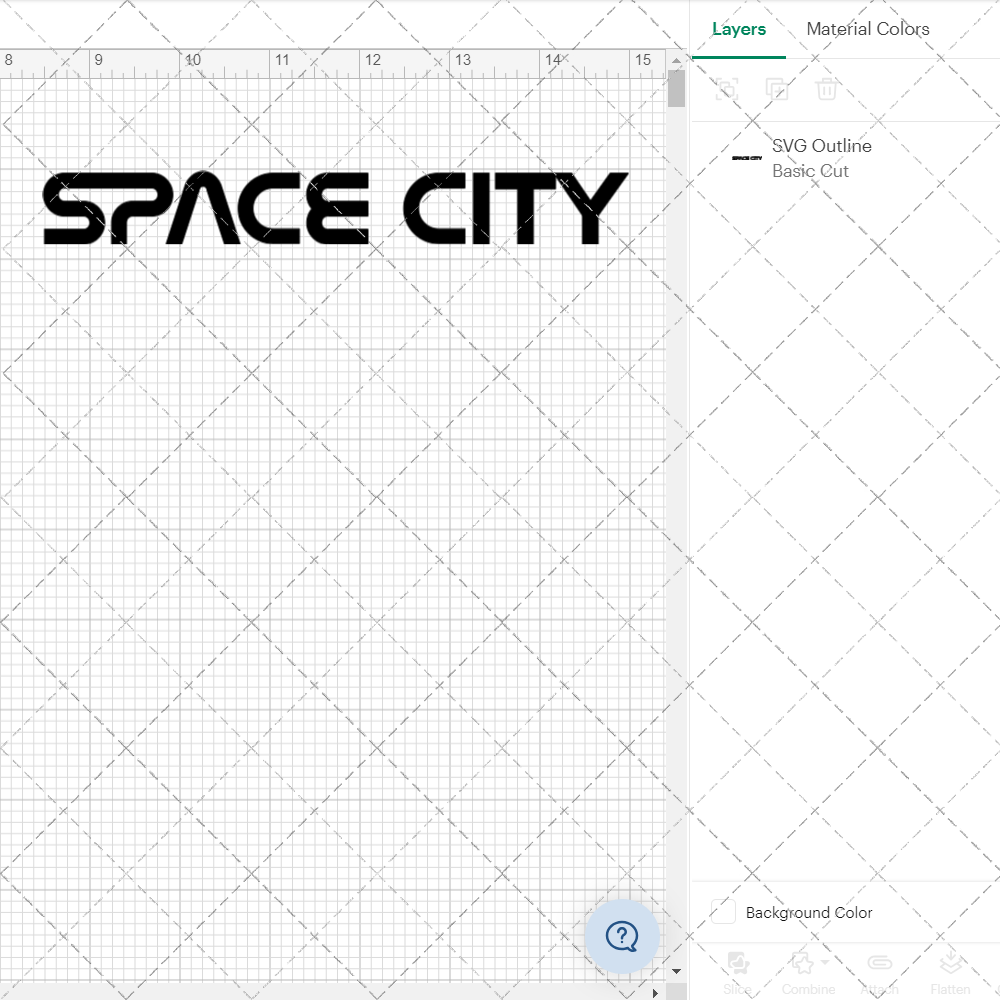Image resolution: width=1000 pixels, height=1000 pixels.
Task: Select the SPACE CITY design on canvas
Action: click(x=335, y=208)
